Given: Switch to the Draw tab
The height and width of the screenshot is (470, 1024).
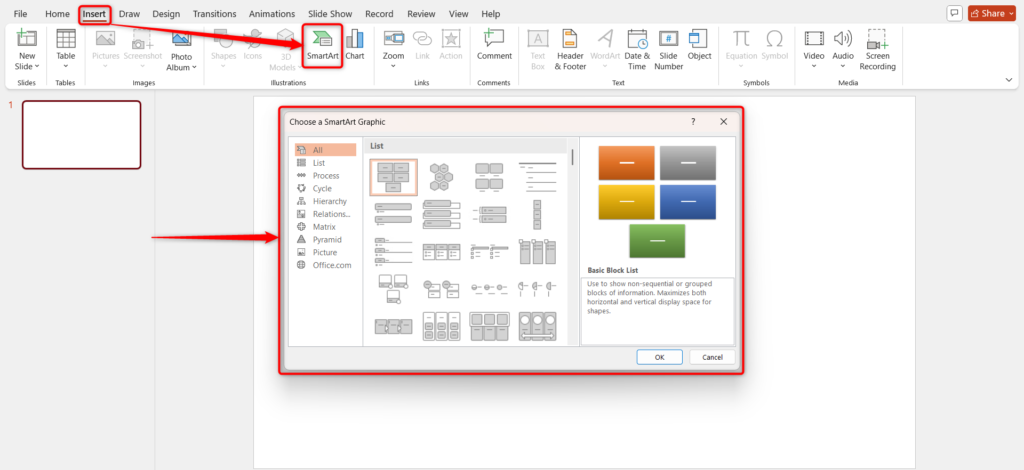Looking at the screenshot, I should click(x=129, y=14).
